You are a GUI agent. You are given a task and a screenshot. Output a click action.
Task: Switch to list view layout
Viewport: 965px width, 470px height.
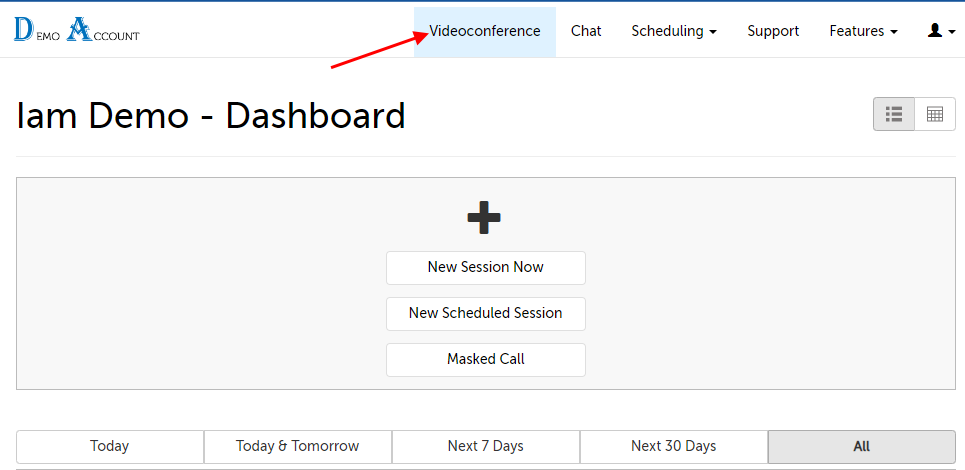[x=894, y=114]
